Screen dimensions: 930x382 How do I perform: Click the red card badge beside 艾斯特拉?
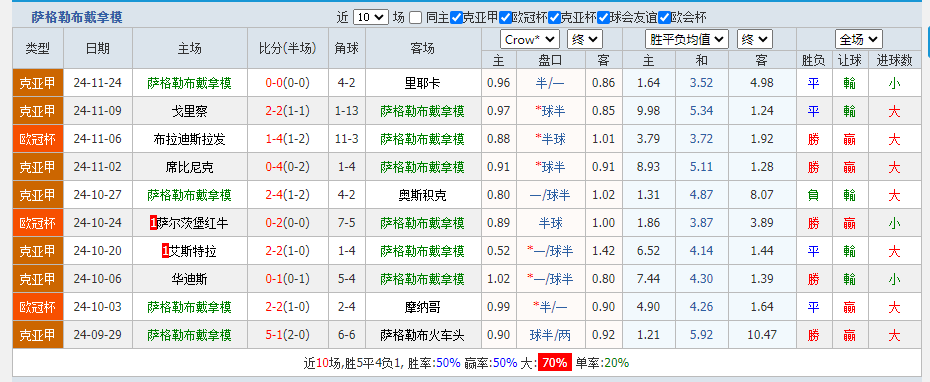click(165, 252)
